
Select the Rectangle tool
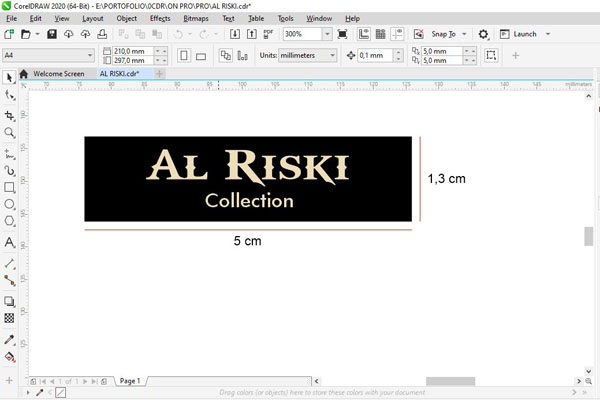[9, 187]
